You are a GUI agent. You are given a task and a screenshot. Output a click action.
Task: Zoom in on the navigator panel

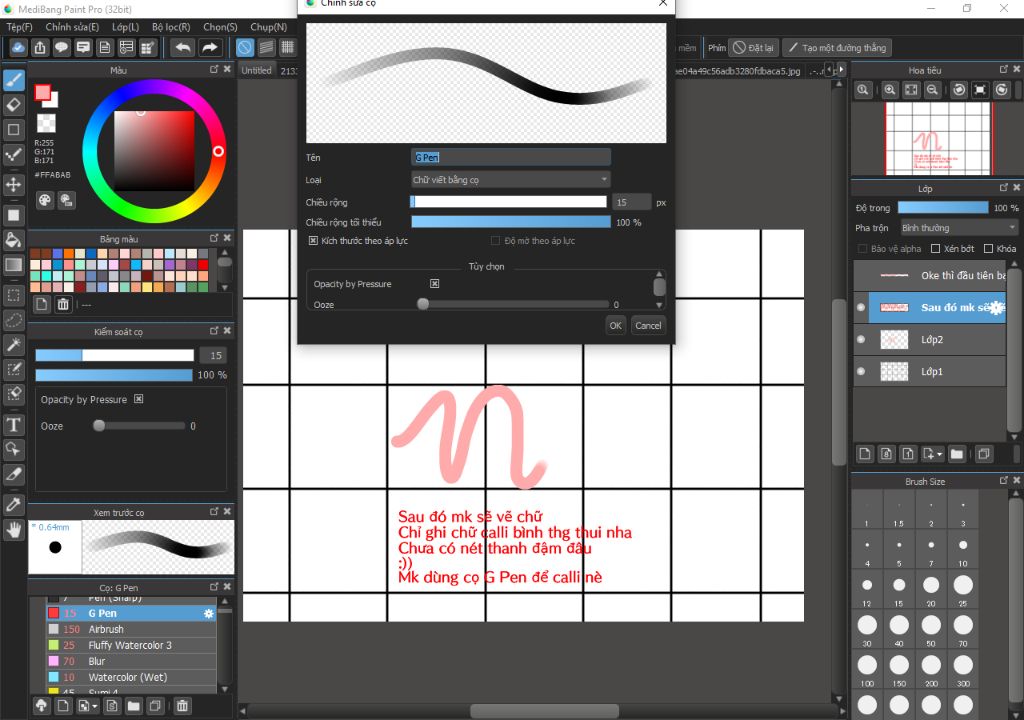tap(889, 90)
